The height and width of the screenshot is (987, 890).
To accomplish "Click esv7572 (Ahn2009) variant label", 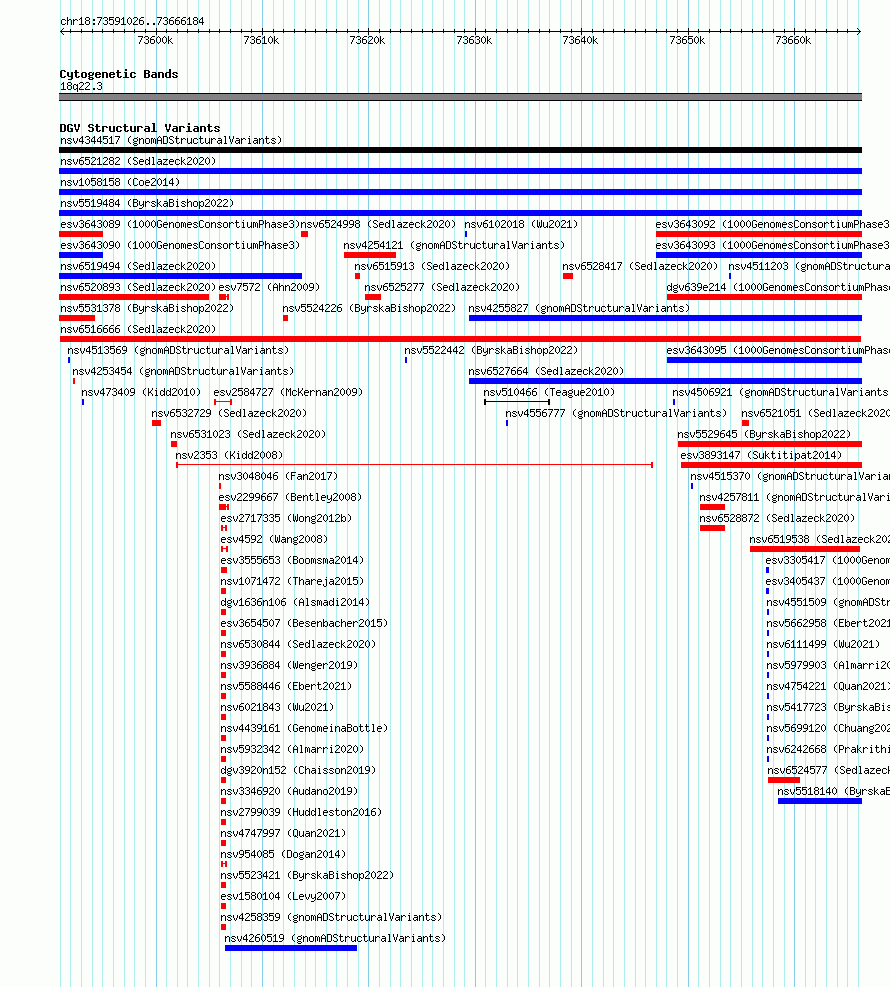I will [x=269, y=287].
